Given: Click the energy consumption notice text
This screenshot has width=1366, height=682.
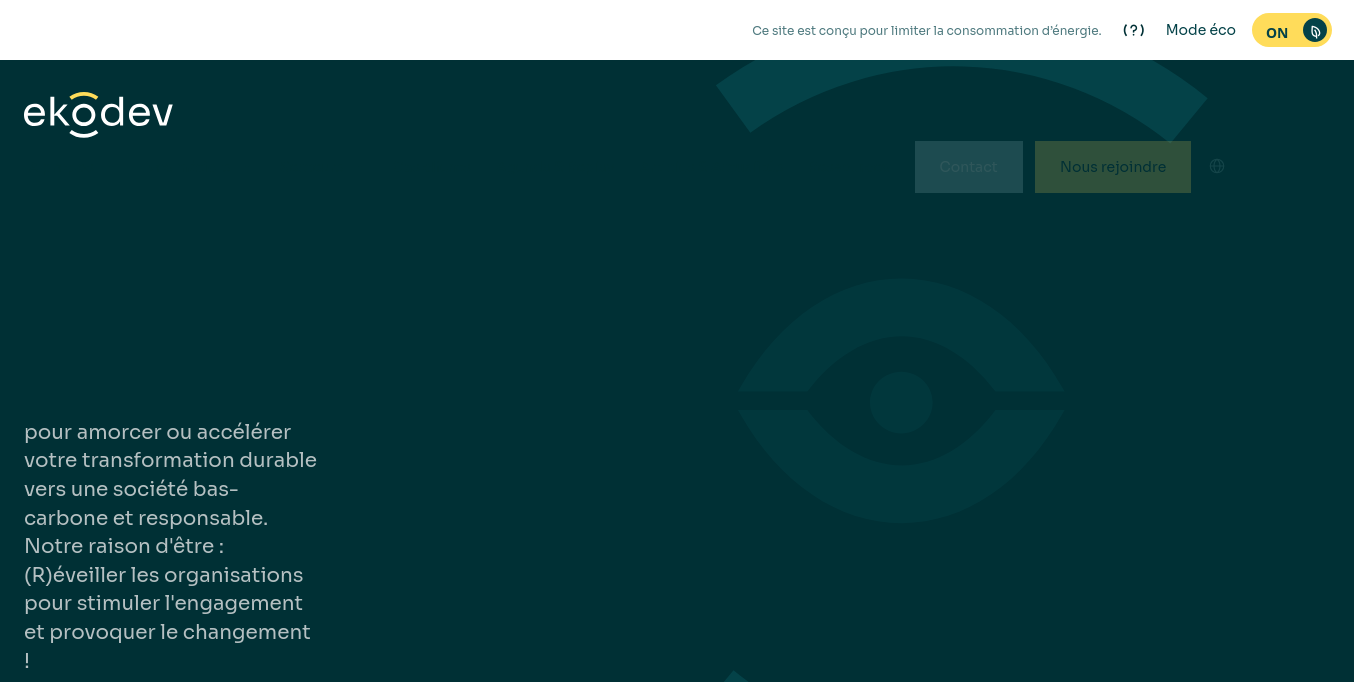Looking at the screenshot, I should (x=926, y=31).
